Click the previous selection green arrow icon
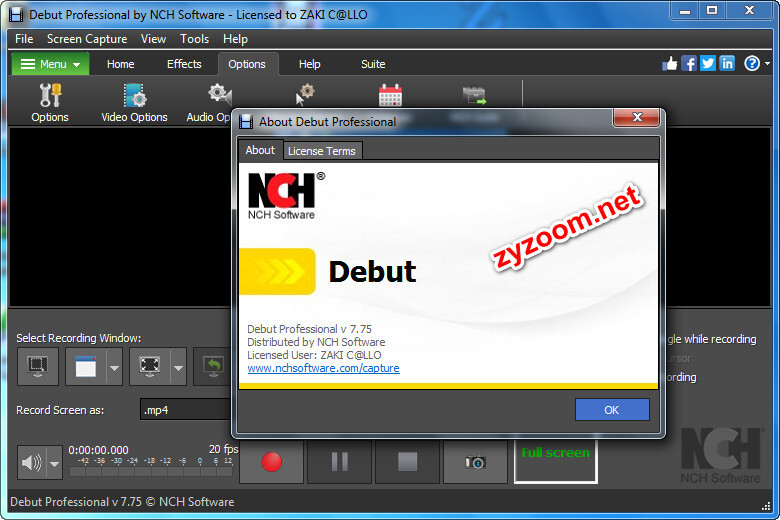Image resolution: width=780 pixels, height=520 pixels. pos(213,367)
